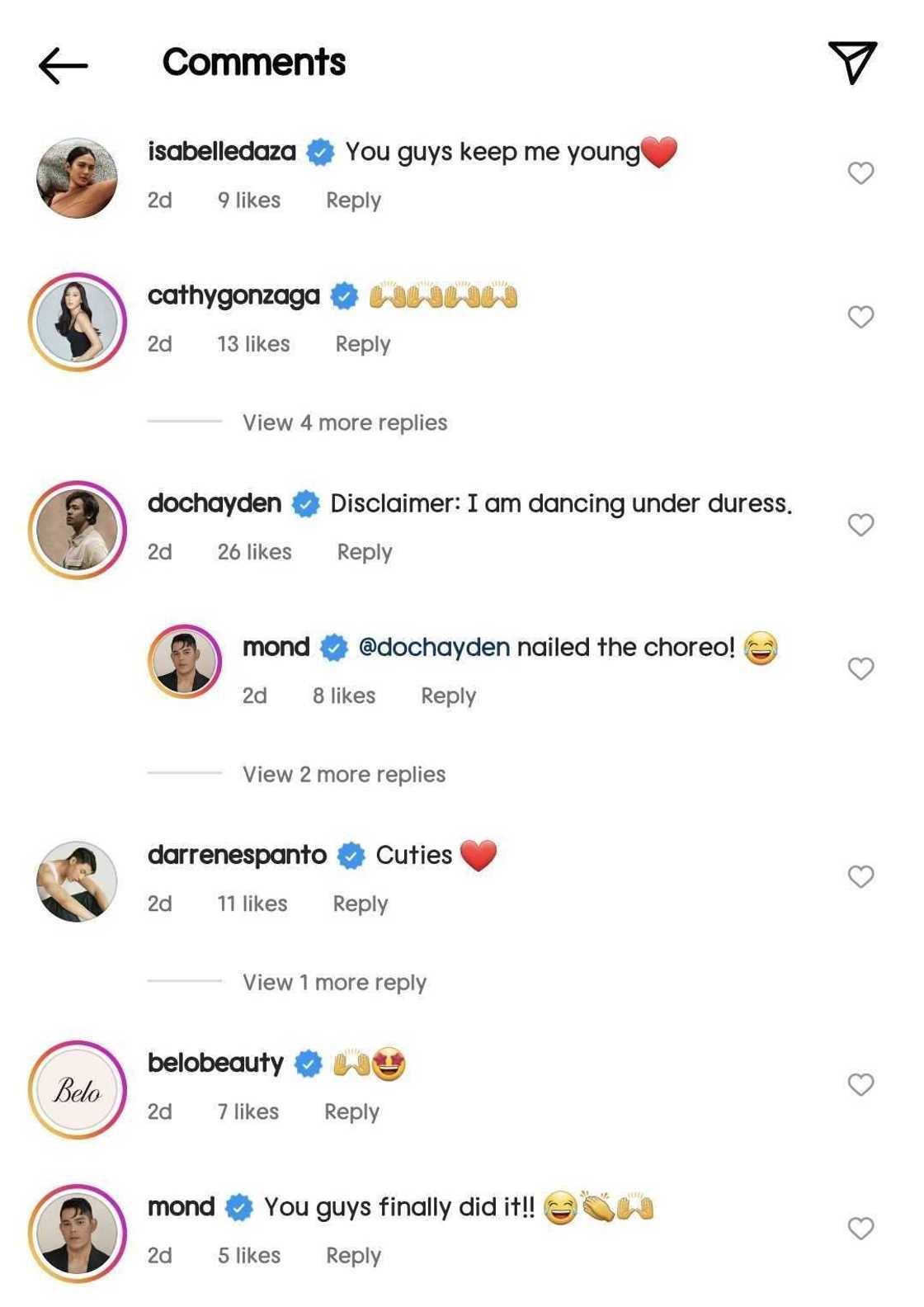Open the @dochayden mention link
Image resolution: width=924 pixels, height=1307 pixels.
(434, 647)
